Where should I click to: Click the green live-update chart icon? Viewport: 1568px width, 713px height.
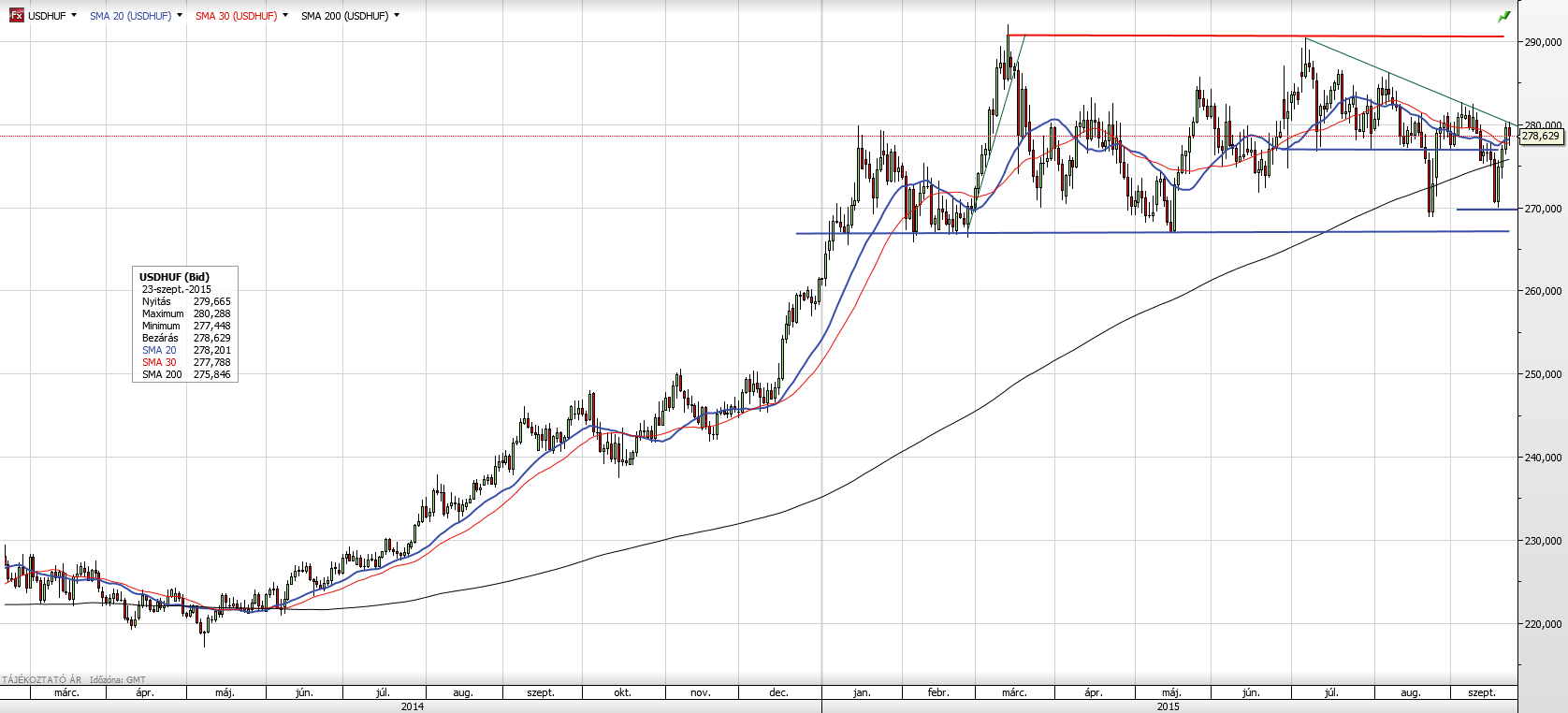(1504, 17)
